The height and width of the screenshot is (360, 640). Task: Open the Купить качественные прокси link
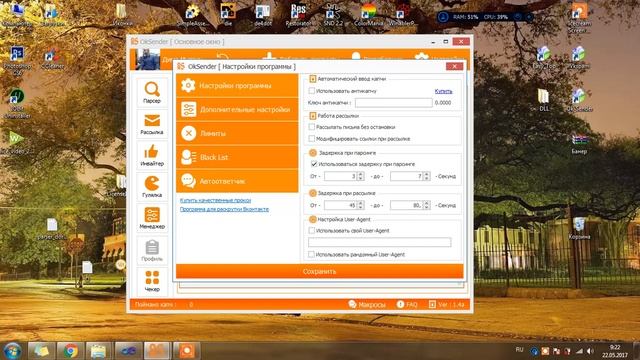click(216, 200)
